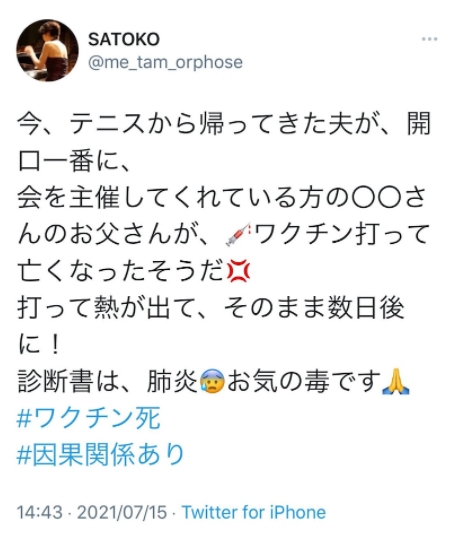Click the line 打って熱が出て
463x539 pixels.
click(211, 308)
